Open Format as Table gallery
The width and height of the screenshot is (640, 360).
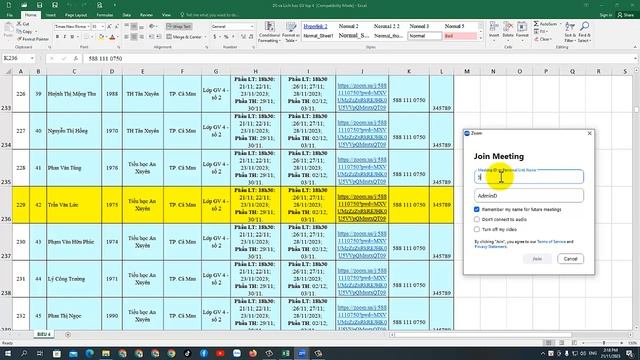pyautogui.click(x=291, y=32)
